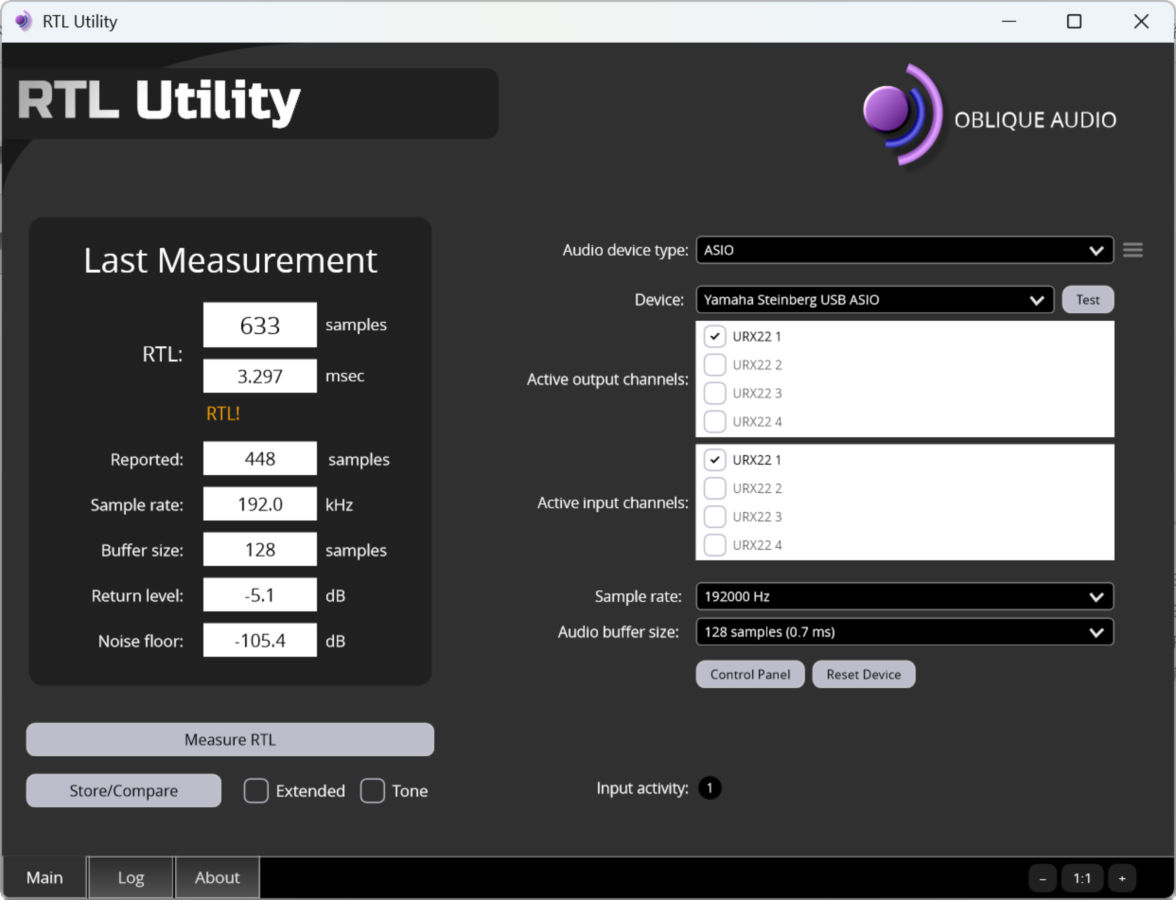Click the Test button next to Device
Image resolution: width=1176 pixels, height=900 pixels.
1088,299
